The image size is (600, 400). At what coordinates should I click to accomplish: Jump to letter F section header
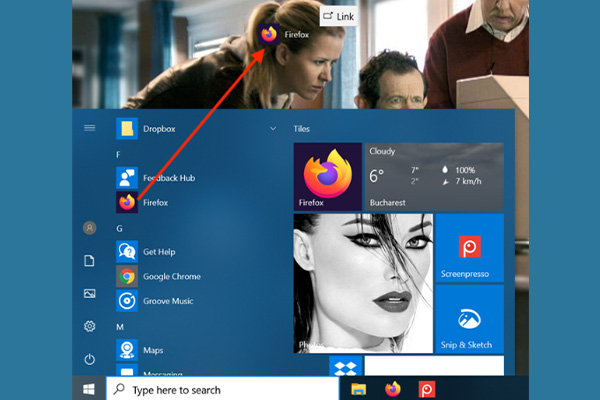[118, 154]
